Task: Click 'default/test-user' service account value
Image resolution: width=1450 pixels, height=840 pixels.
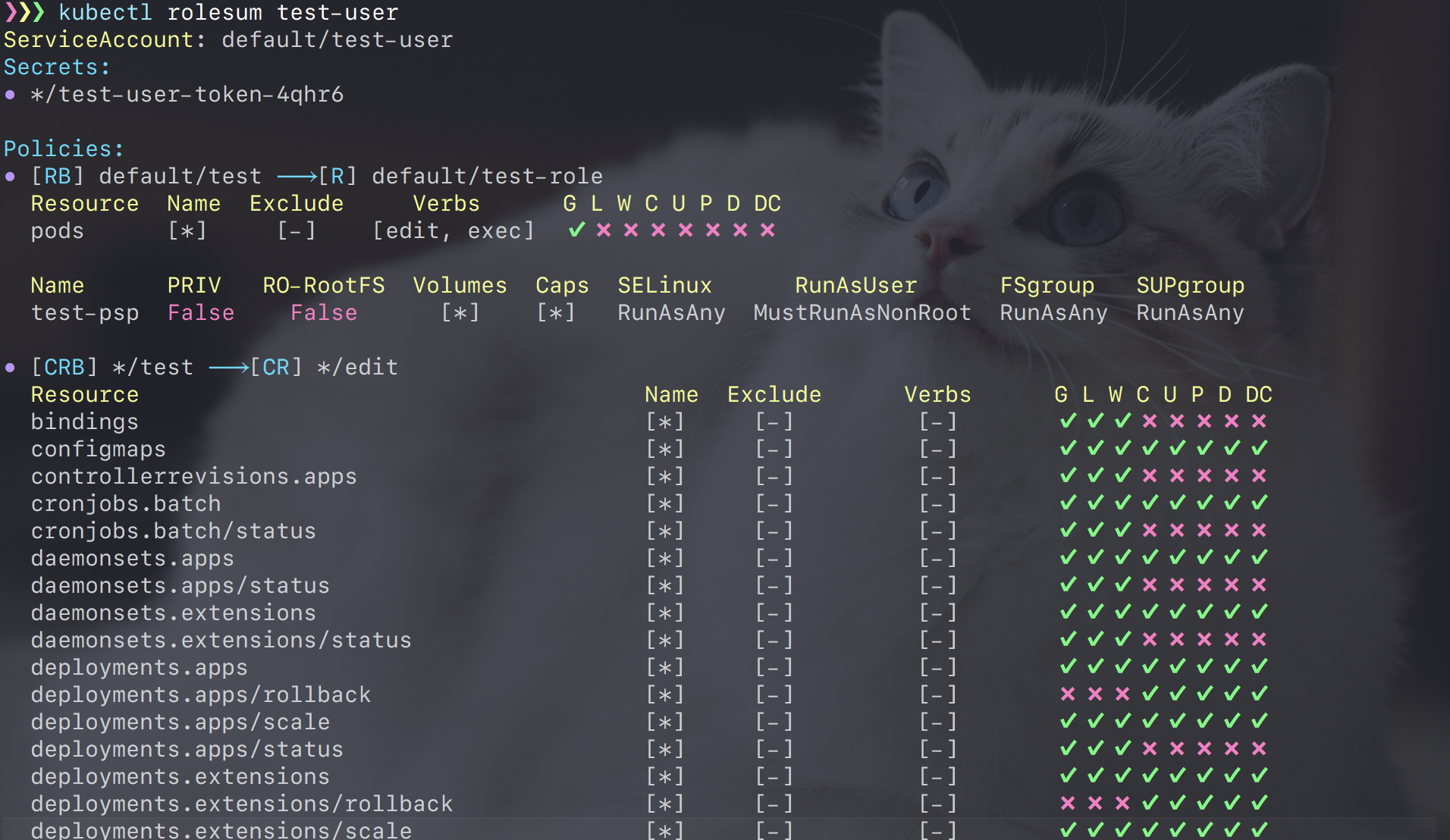Action: pos(337,40)
